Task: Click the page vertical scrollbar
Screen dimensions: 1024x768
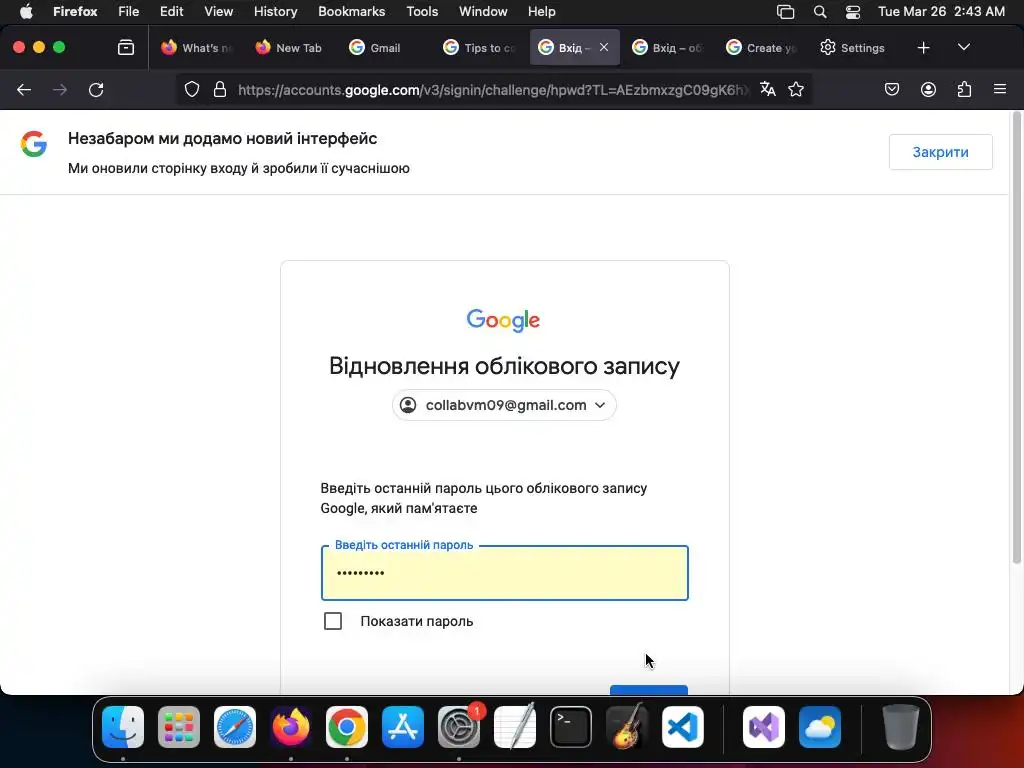Action: click(x=1016, y=340)
